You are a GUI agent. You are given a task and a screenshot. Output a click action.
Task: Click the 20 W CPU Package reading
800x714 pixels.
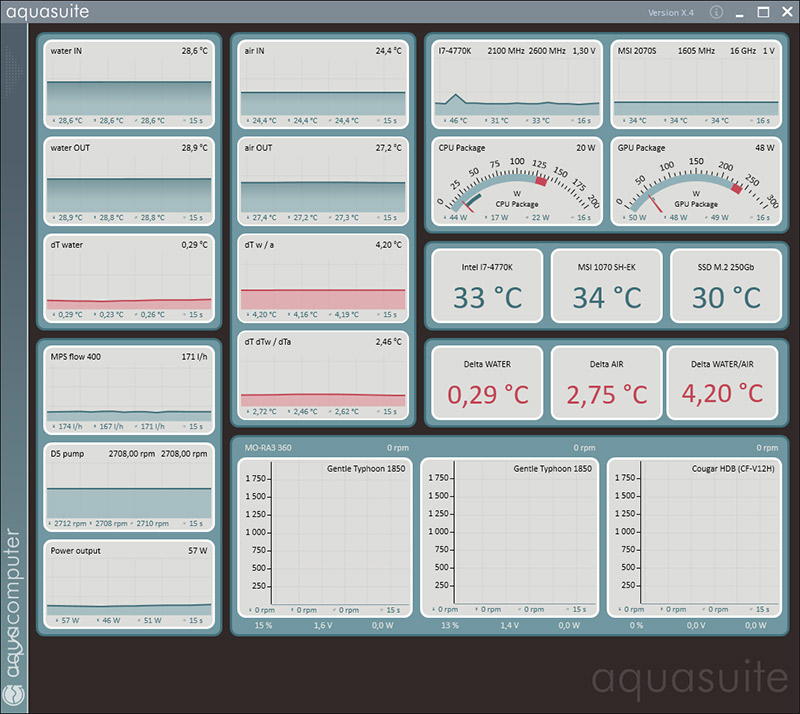click(x=586, y=147)
